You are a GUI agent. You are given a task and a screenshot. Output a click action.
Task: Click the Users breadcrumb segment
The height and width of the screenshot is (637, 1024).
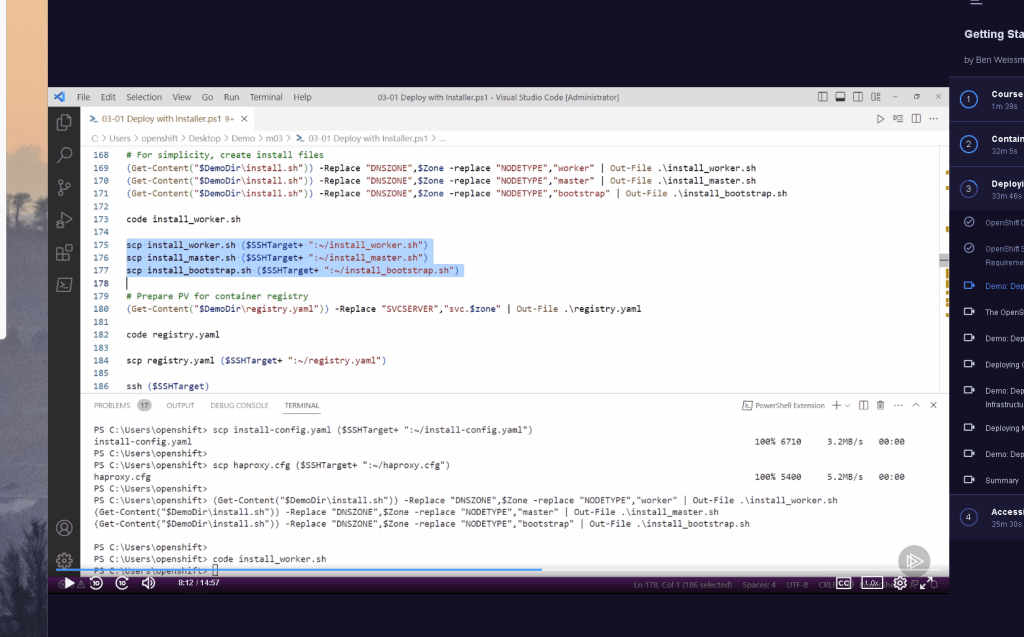tap(120, 139)
